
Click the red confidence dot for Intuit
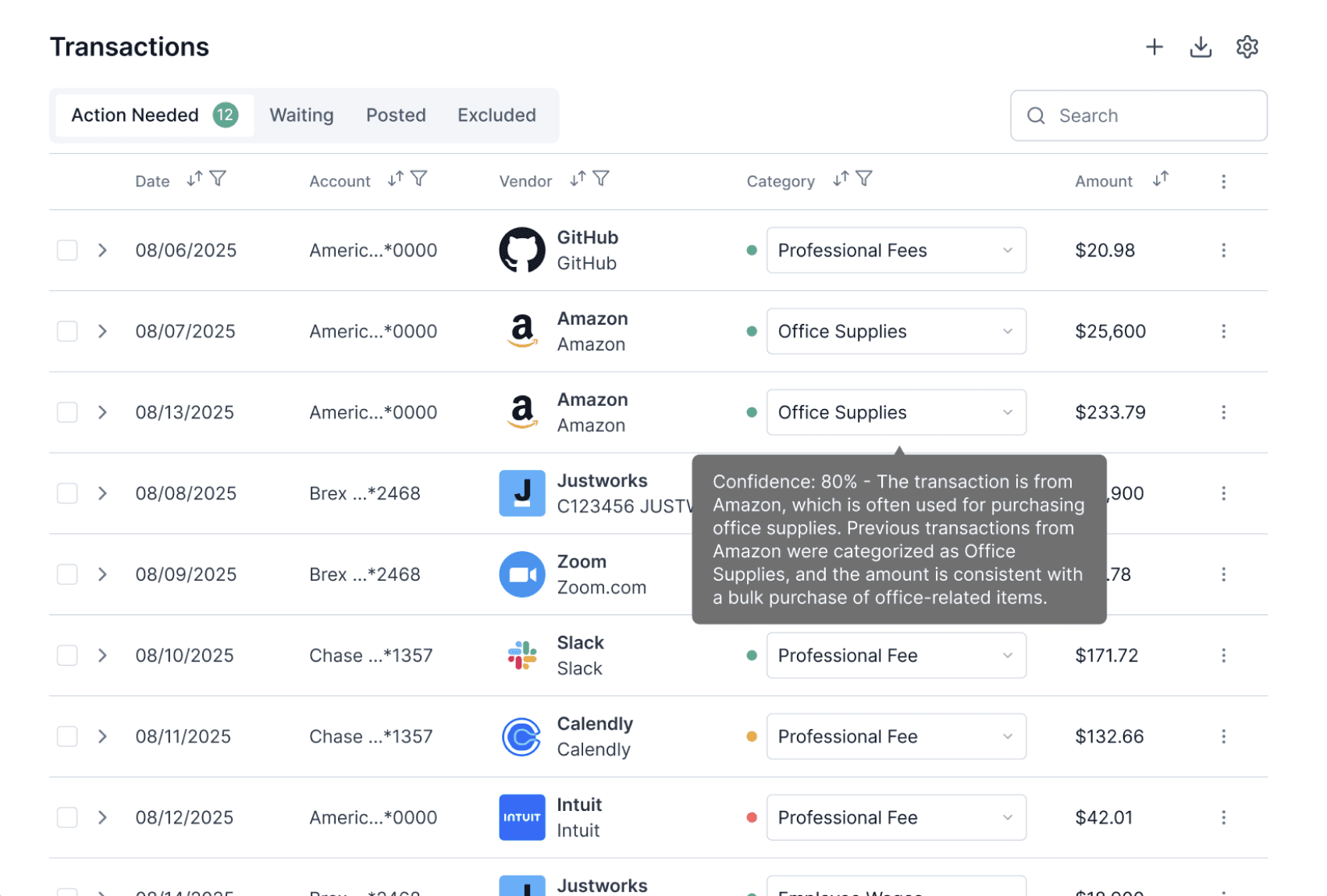tap(752, 818)
